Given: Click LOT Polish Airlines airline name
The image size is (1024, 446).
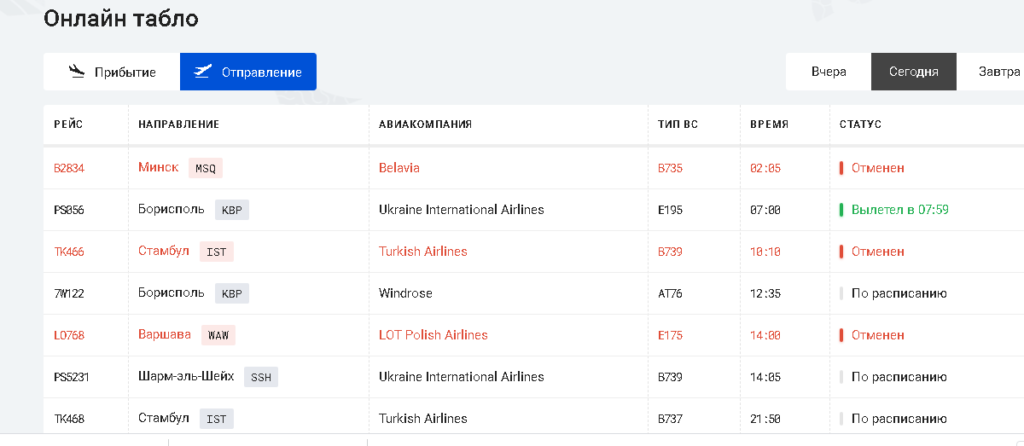Looking at the screenshot, I should point(433,335).
